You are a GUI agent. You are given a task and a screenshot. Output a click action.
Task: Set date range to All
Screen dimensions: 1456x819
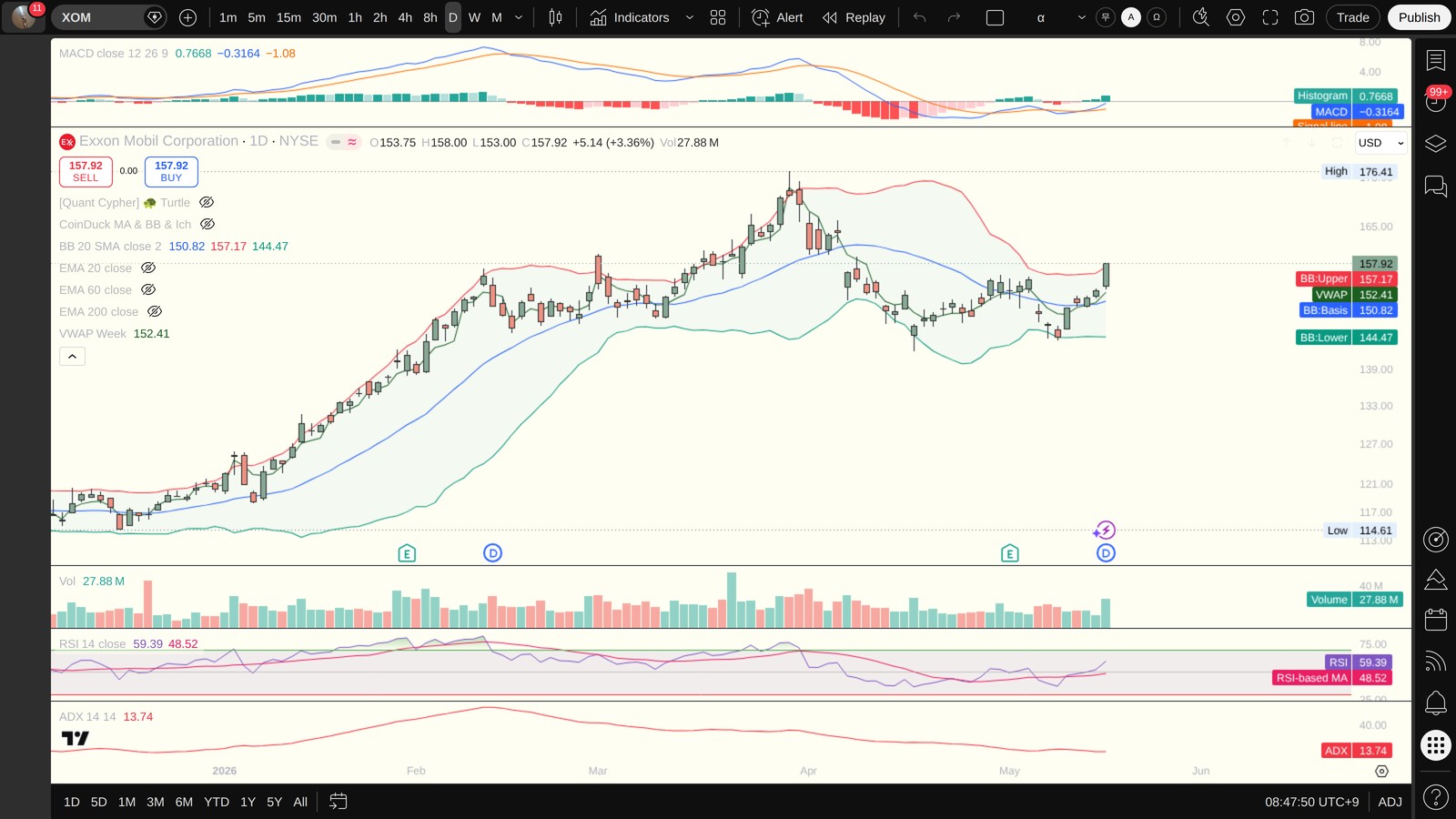pyautogui.click(x=300, y=802)
